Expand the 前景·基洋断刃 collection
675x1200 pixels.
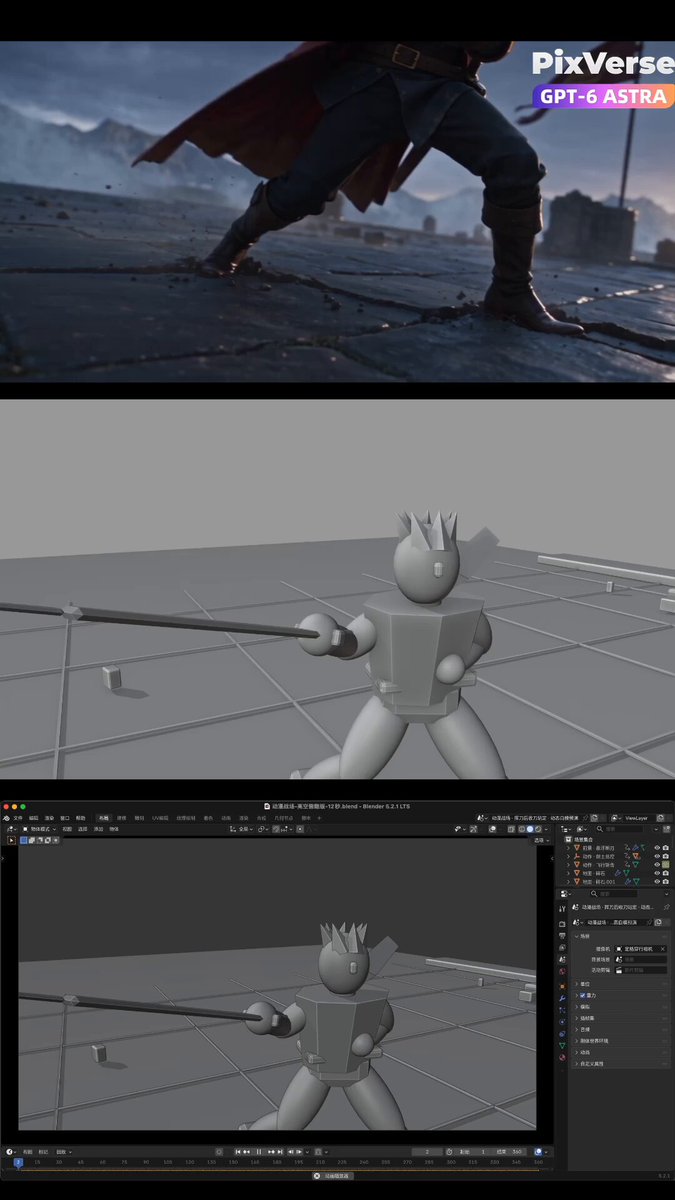tap(568, 847)
